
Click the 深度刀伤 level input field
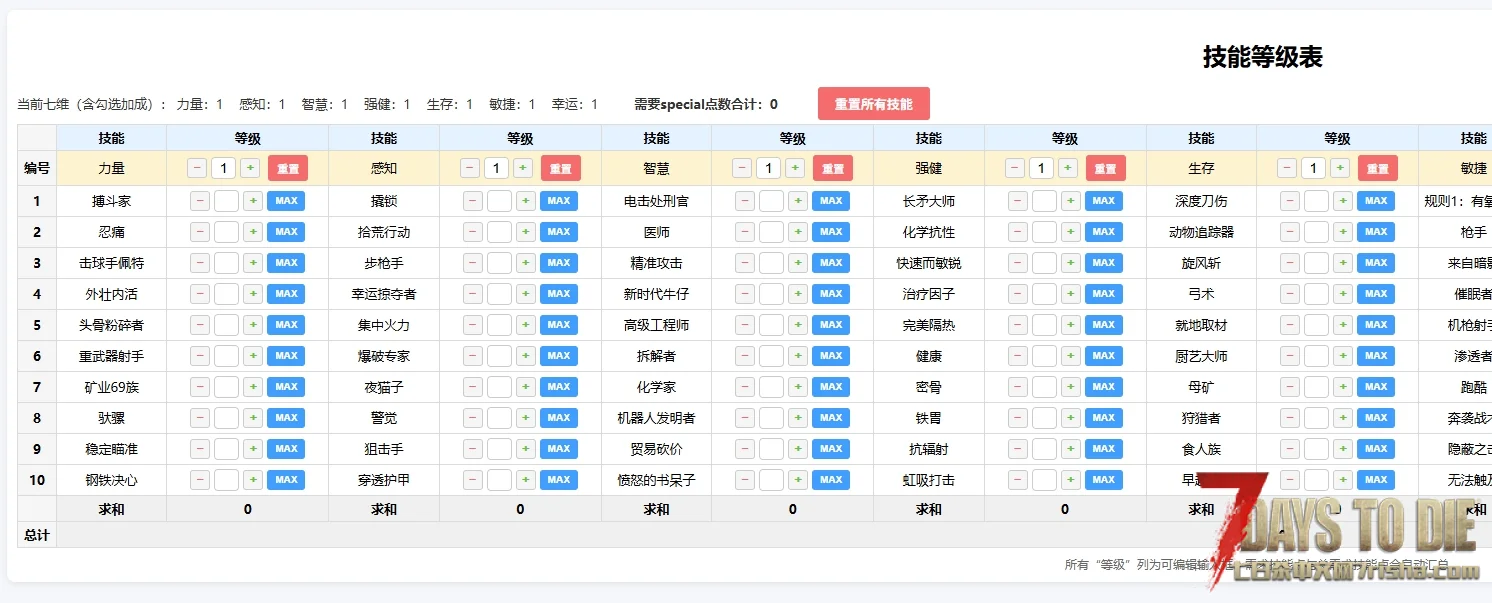(1316, 201)
